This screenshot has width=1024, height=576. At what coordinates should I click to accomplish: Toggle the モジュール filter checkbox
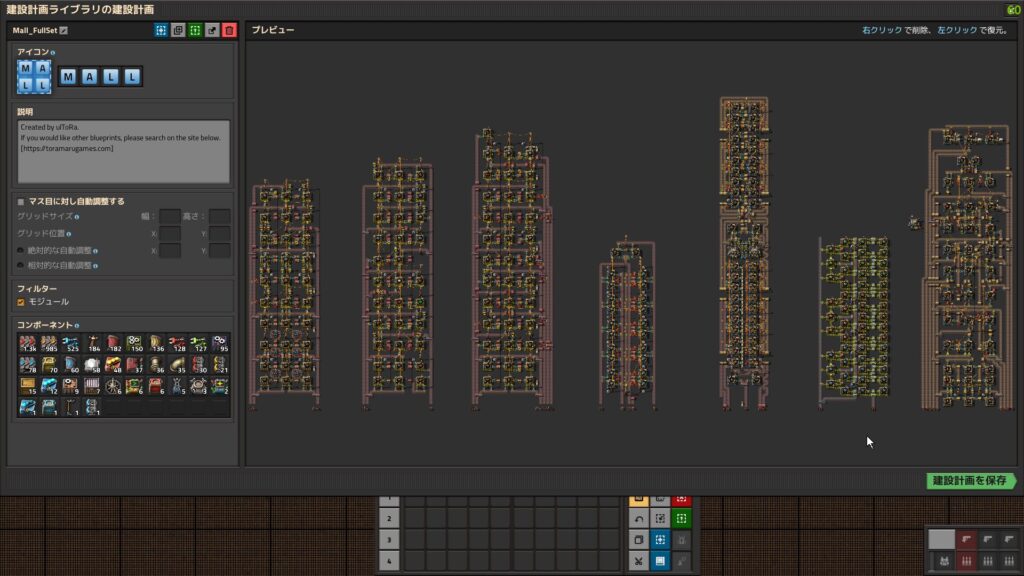pyautogui.click(x=21, y=302)
